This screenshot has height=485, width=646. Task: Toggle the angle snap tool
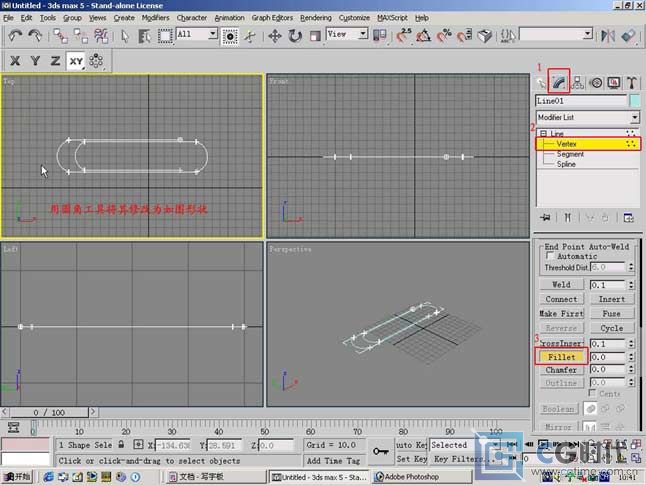click(x=423, y=36)
